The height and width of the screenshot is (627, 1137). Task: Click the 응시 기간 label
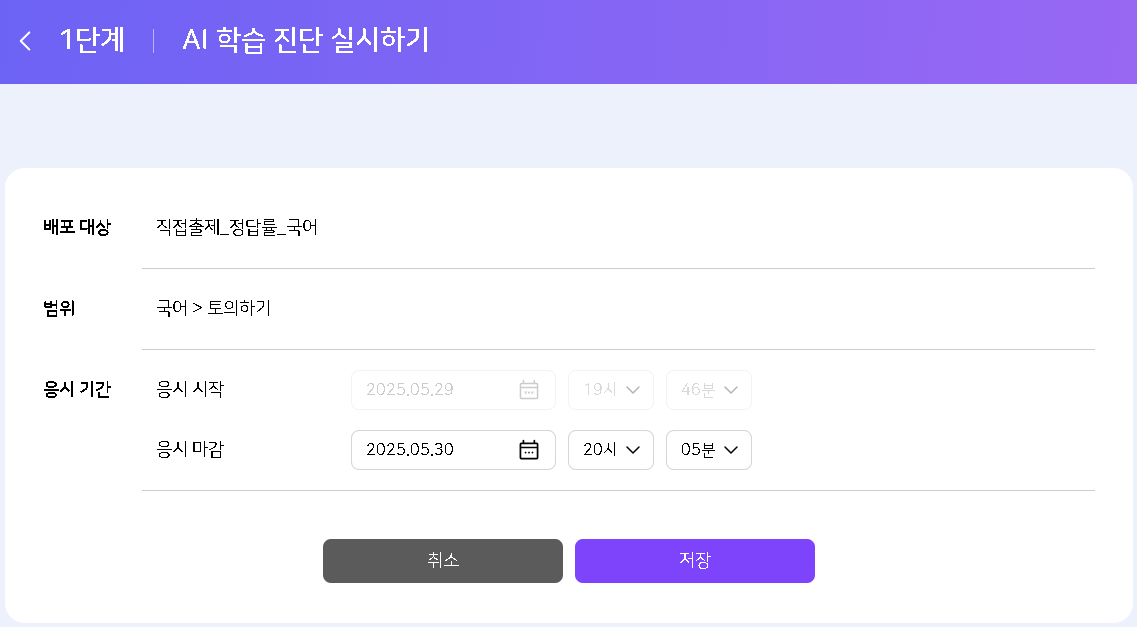click(x=77, y=389)
